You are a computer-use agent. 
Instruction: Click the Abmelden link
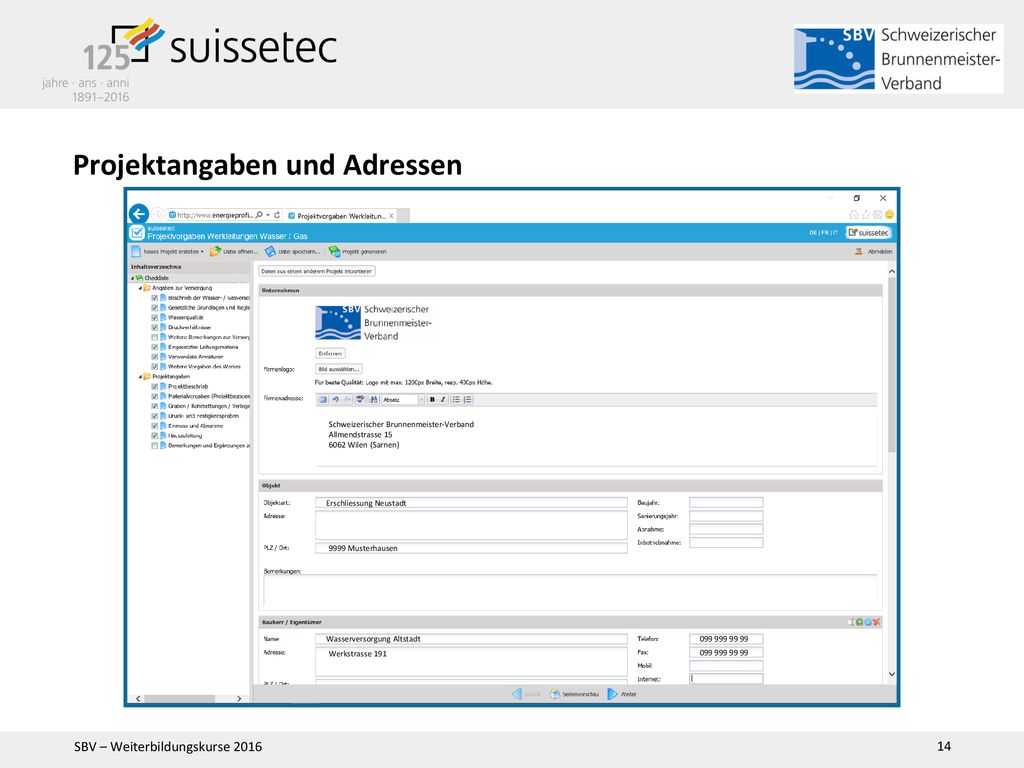[880, 251]
